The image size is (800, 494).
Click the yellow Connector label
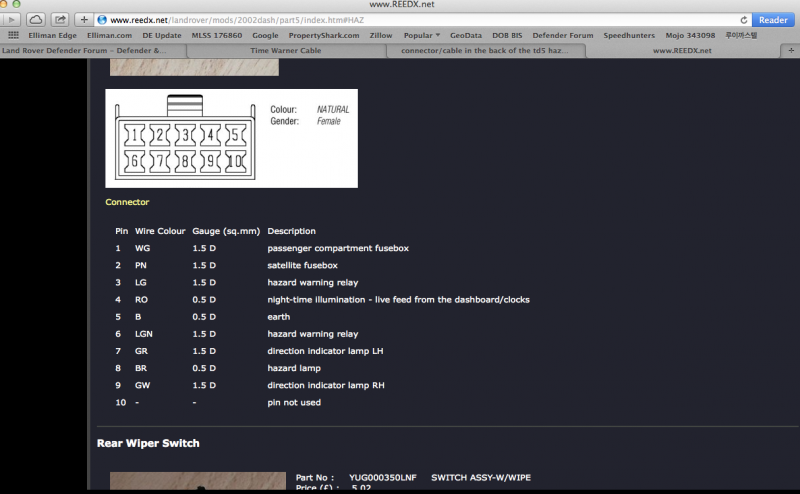(x=127, y=202)
